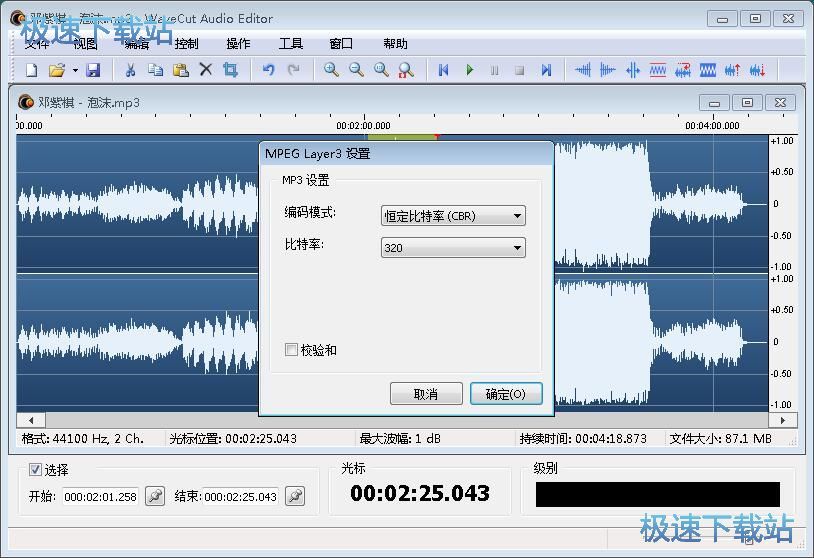Click the 光标 time display 00:02:25.043

point(419,493)
